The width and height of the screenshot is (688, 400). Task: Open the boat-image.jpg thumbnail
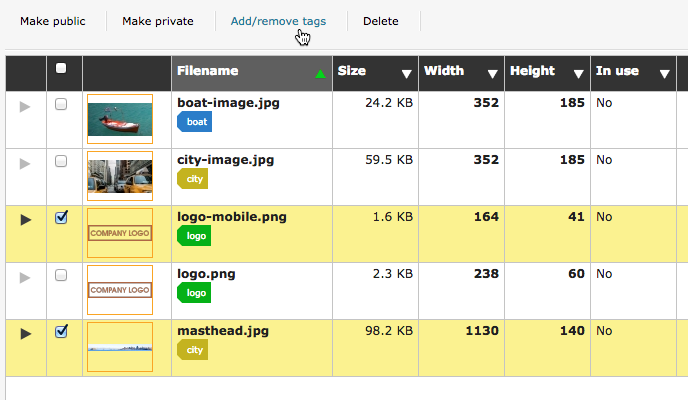click(x=120, y=119)
